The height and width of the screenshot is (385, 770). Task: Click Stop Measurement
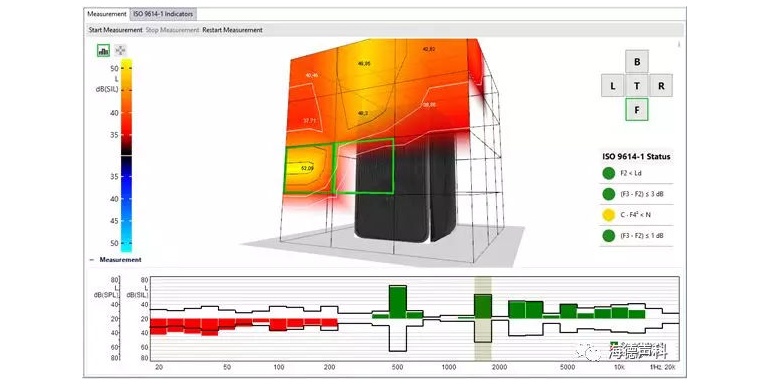(172, 30)
